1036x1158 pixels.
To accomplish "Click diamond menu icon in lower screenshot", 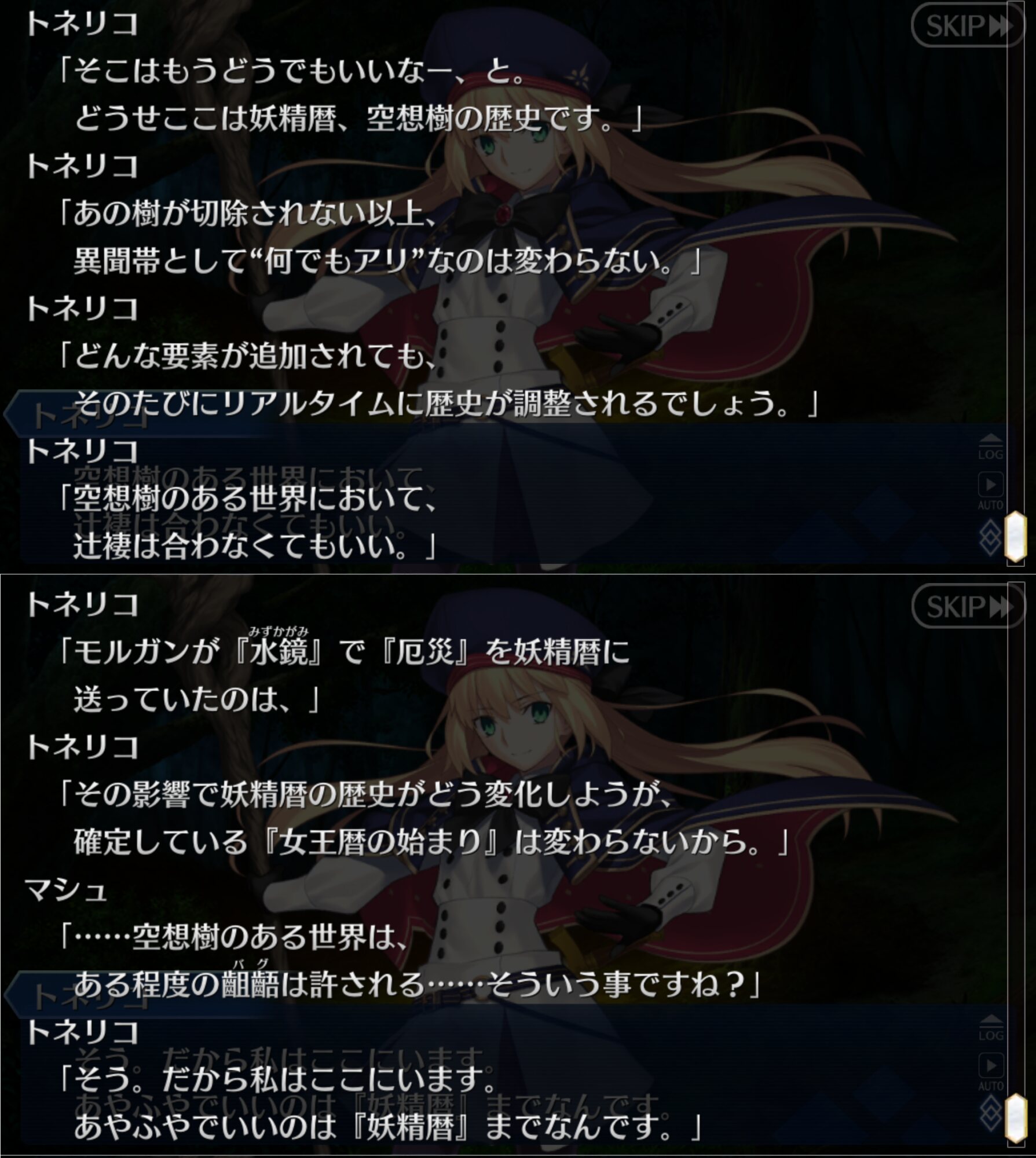I will coord(991,1118).
